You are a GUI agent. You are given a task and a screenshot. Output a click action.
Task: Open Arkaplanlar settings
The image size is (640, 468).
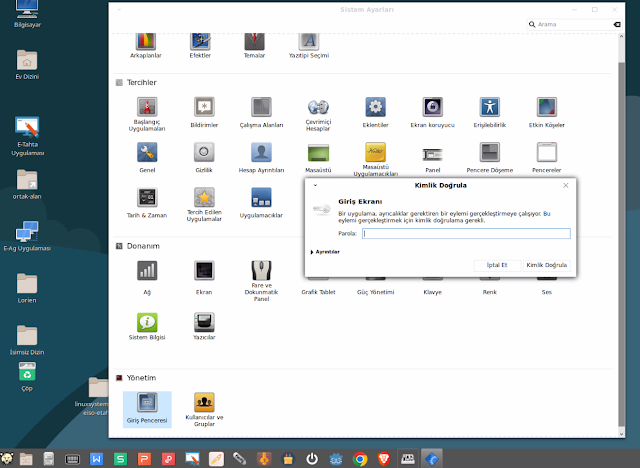point(146,46)
